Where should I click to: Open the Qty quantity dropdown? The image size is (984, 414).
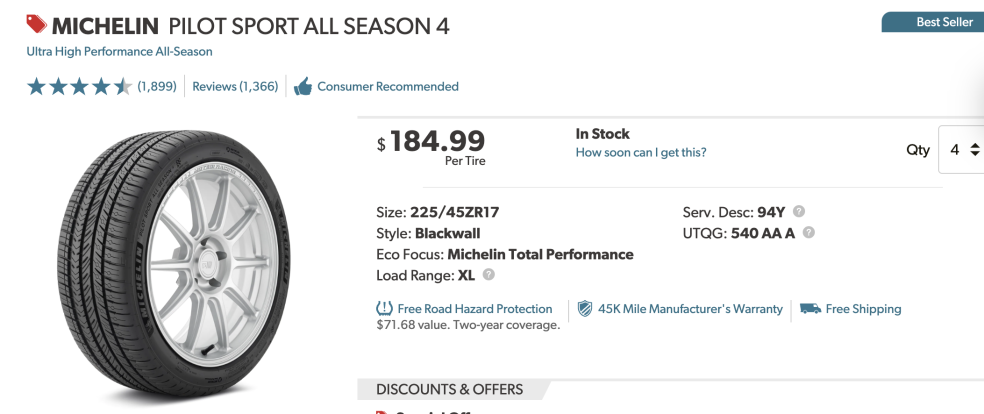[962, 150]
